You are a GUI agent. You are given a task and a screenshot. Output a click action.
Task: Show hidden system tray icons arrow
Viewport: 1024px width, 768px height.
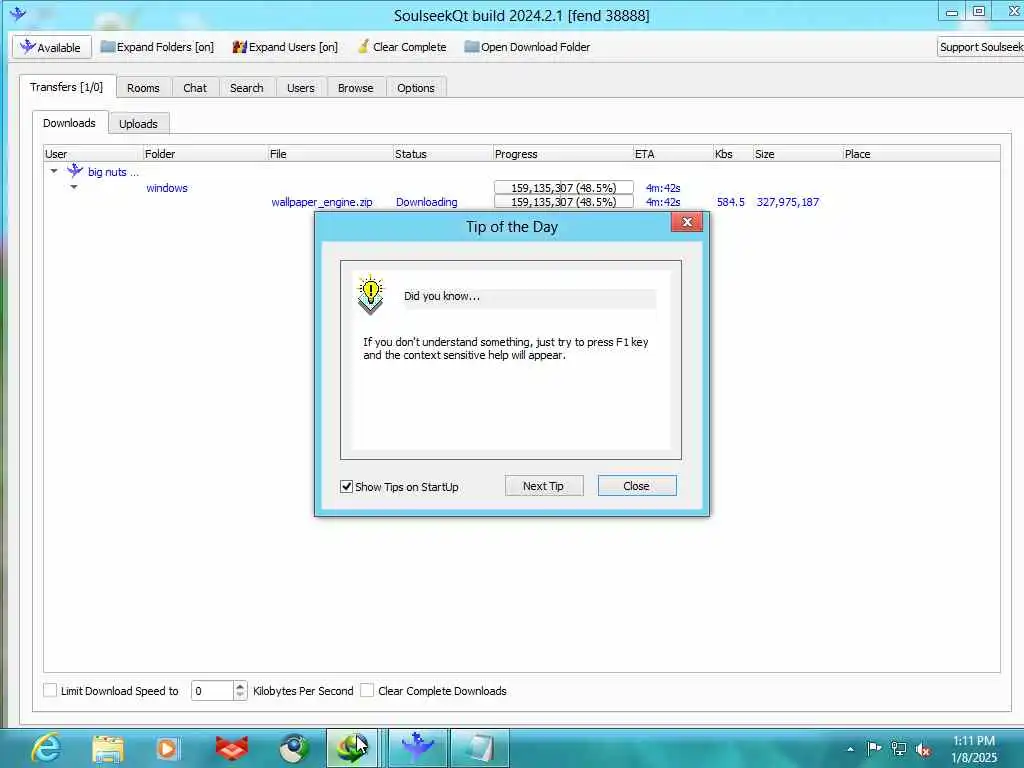point(850,749)
